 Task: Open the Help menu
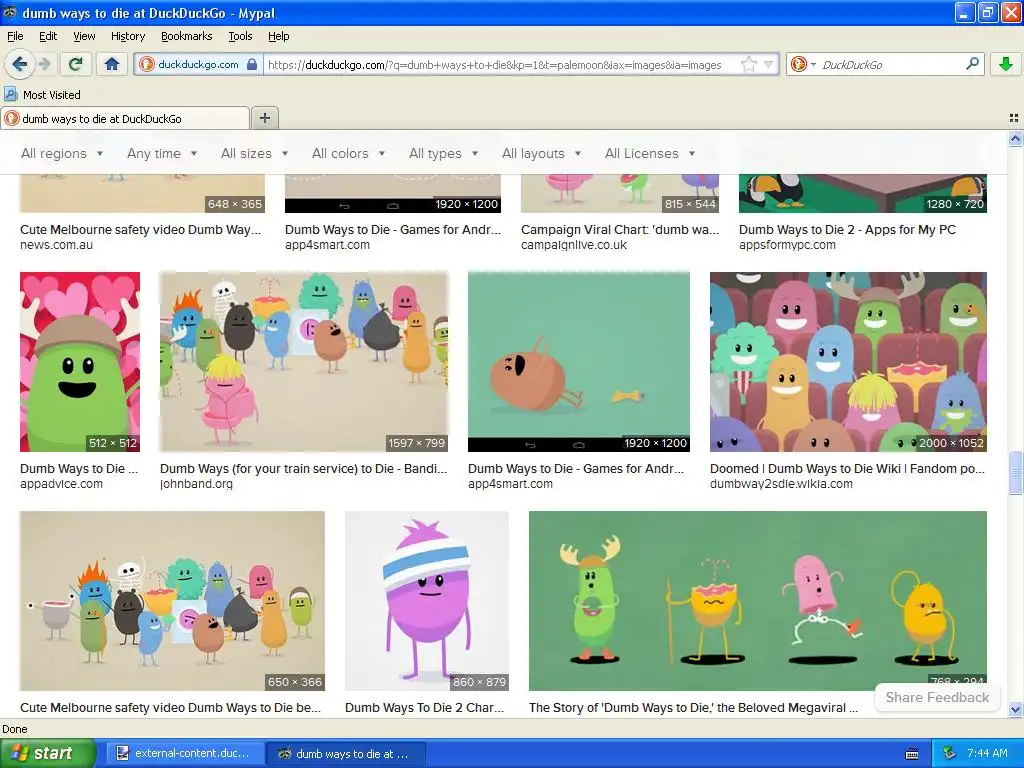pyautogui.click(x=278, y=36)
